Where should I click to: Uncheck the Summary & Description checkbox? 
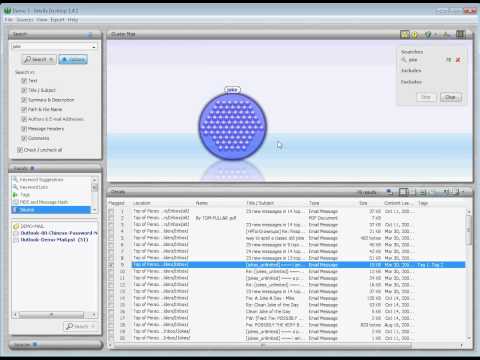tap(24, 100)
